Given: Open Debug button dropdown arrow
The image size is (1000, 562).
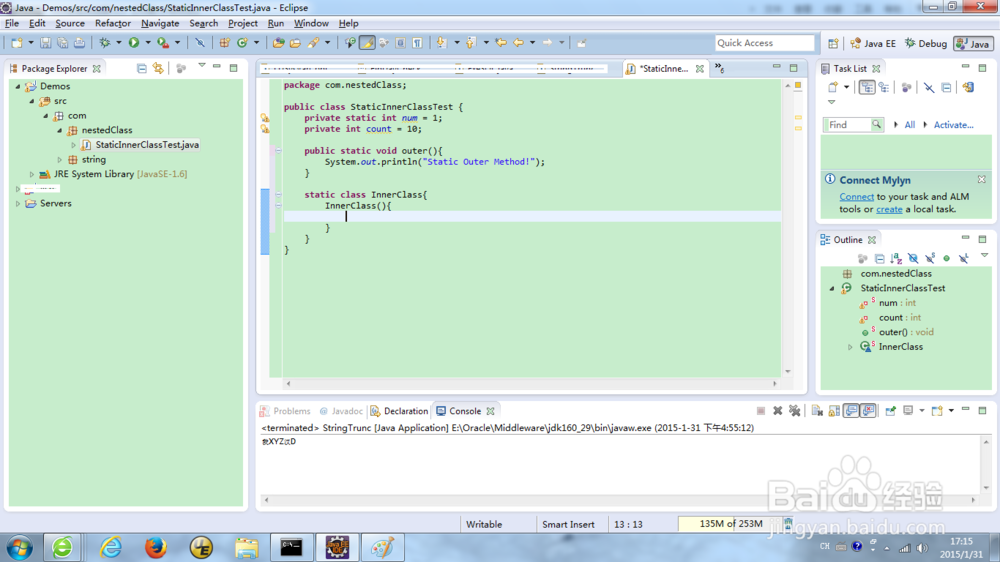Looking at the screenshot, I should (119, 43).
